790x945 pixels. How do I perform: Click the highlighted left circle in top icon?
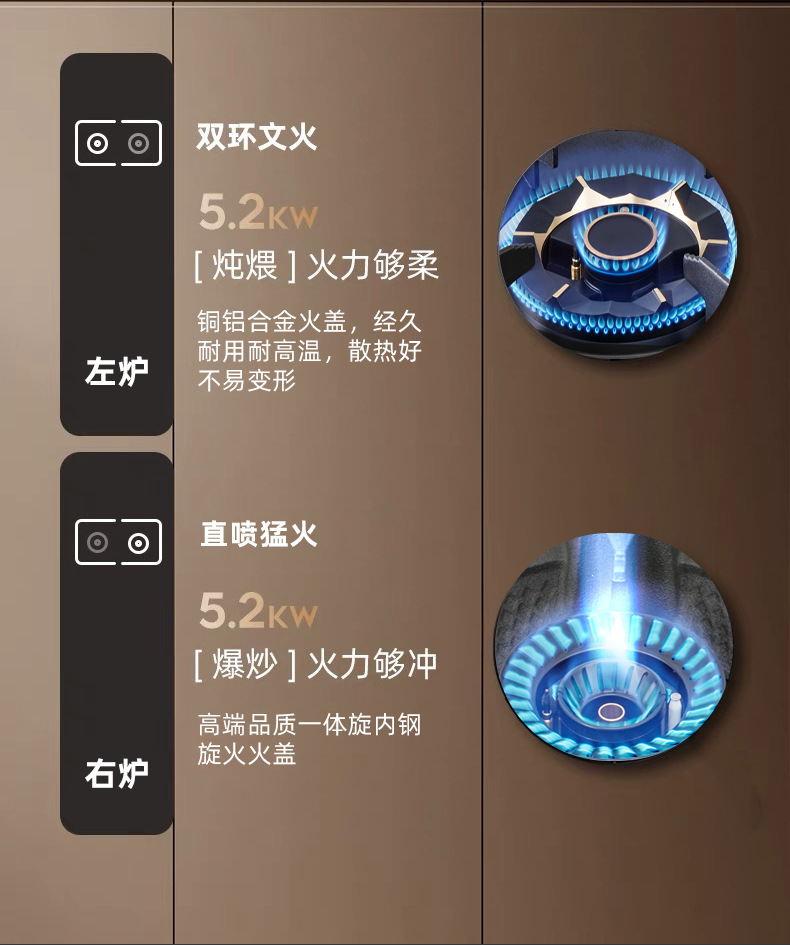[x=97, y=143]
